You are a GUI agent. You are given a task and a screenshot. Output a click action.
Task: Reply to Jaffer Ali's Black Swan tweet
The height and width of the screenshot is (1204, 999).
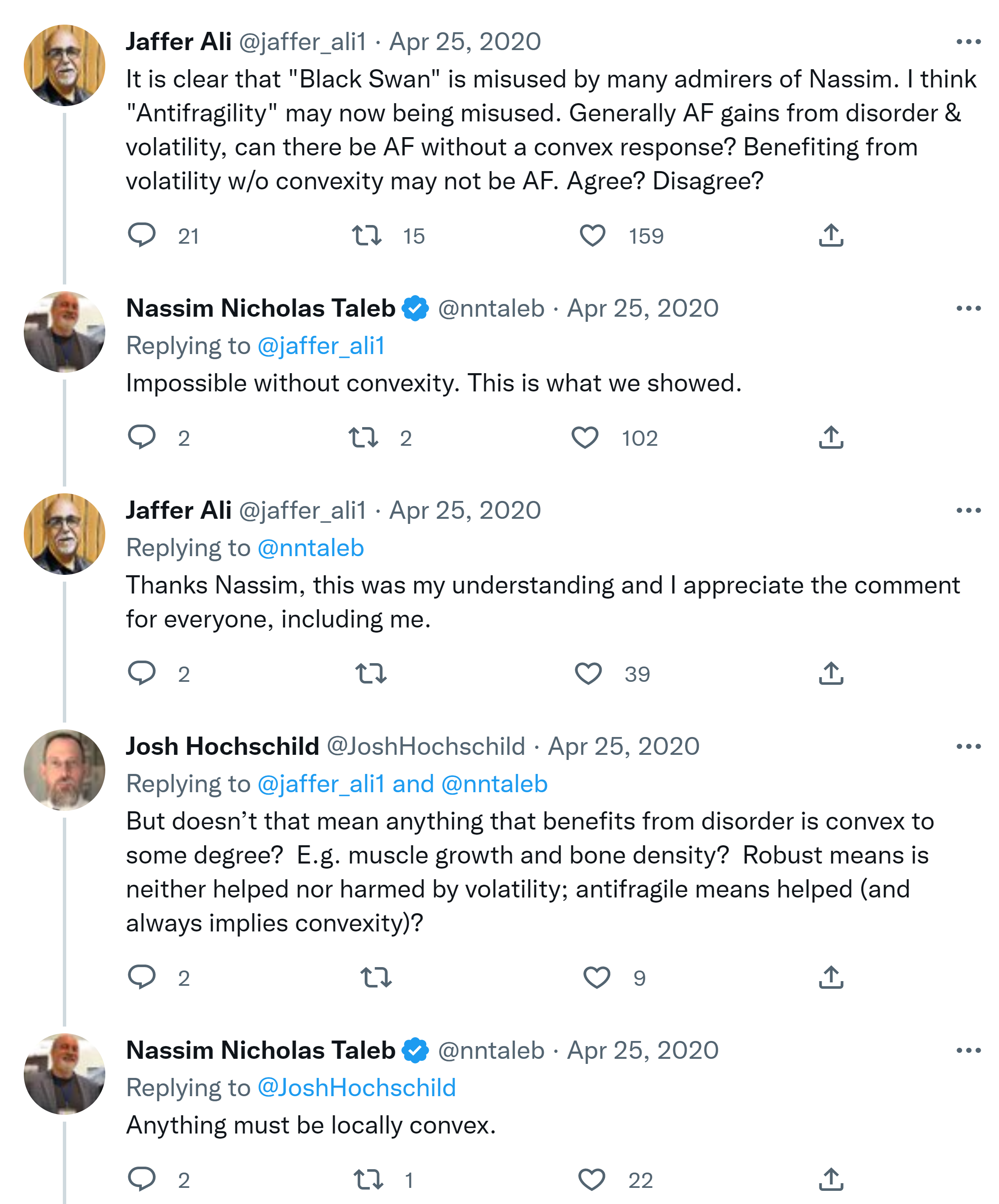coord(142,235)
